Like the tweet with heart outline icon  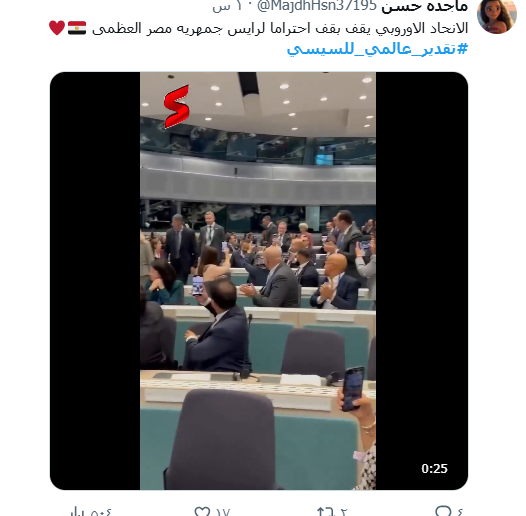tap(202, 512)
